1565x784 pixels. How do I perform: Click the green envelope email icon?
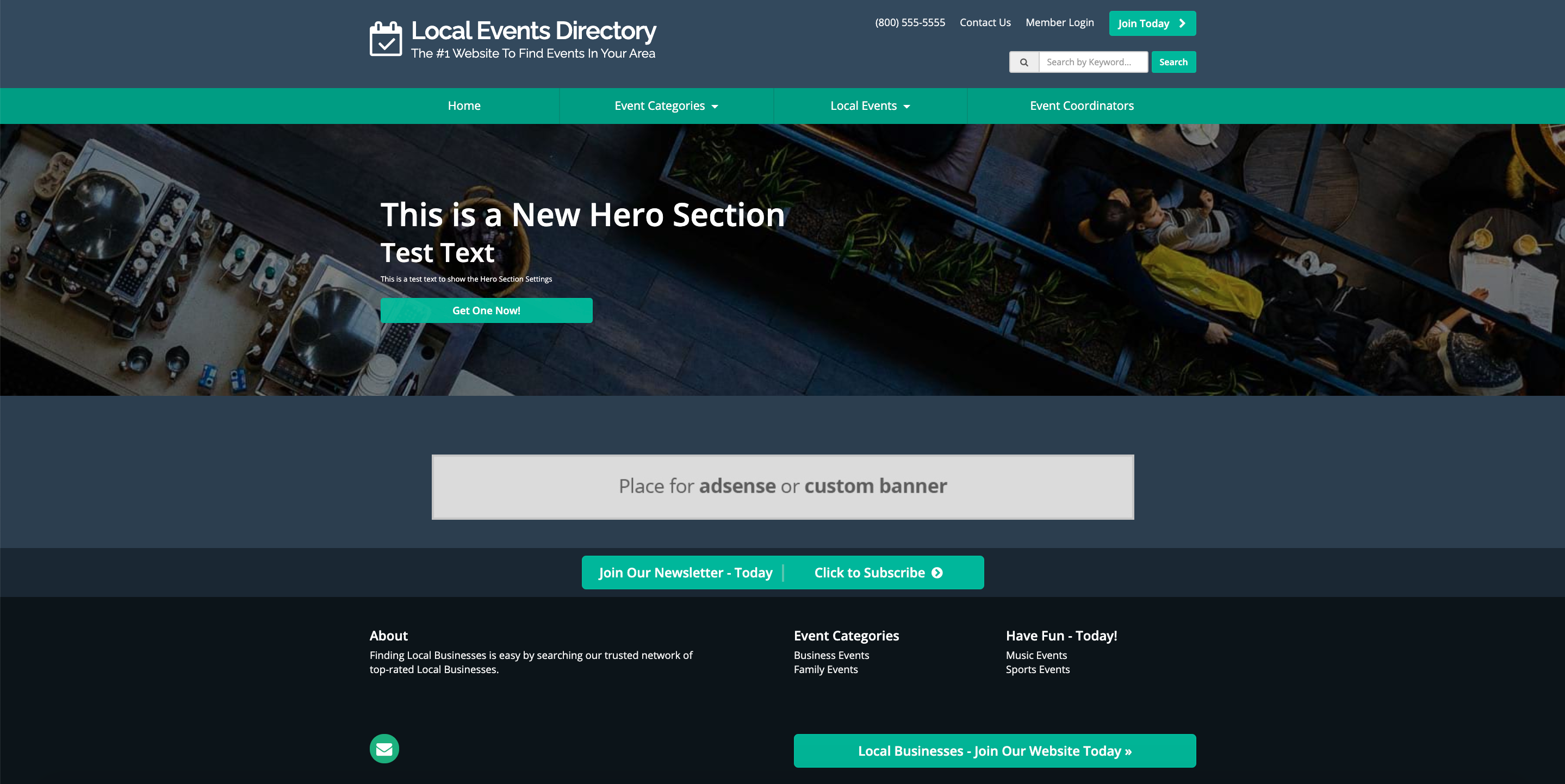(384, 749)
